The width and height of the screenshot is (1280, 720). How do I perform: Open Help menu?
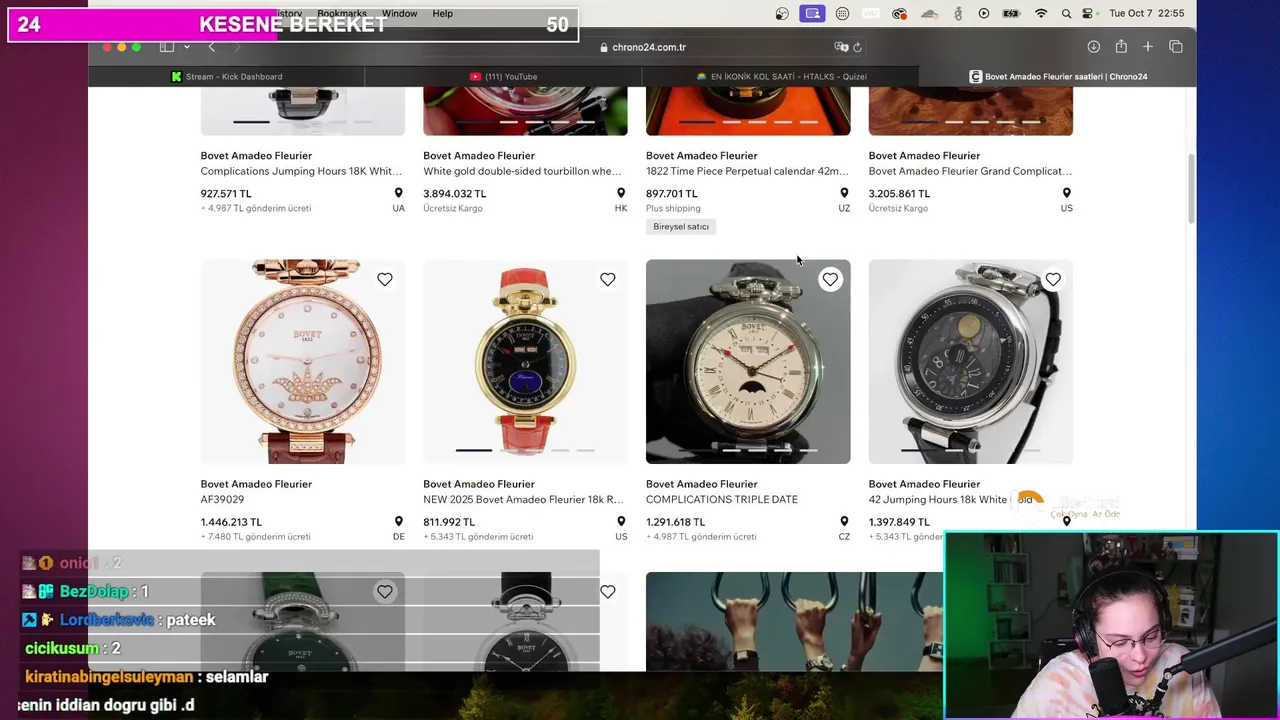(442, 14)
